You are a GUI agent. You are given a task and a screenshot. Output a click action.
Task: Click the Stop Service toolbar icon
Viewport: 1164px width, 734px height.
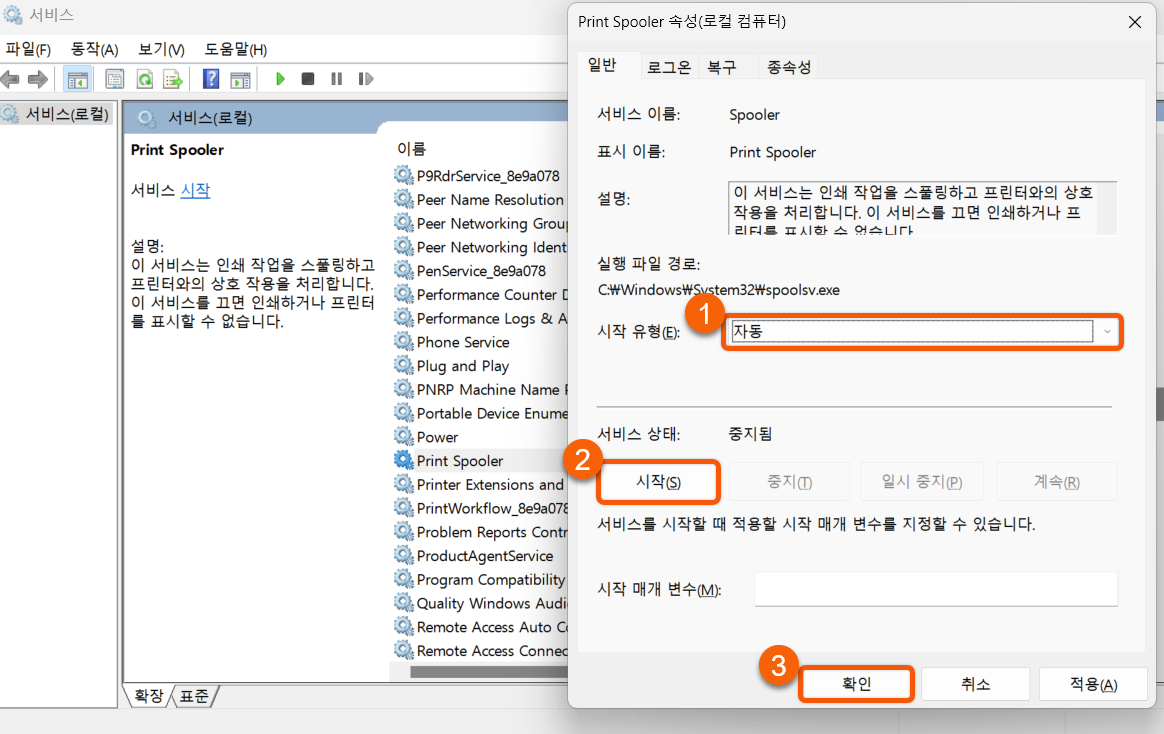pos(310,79)
